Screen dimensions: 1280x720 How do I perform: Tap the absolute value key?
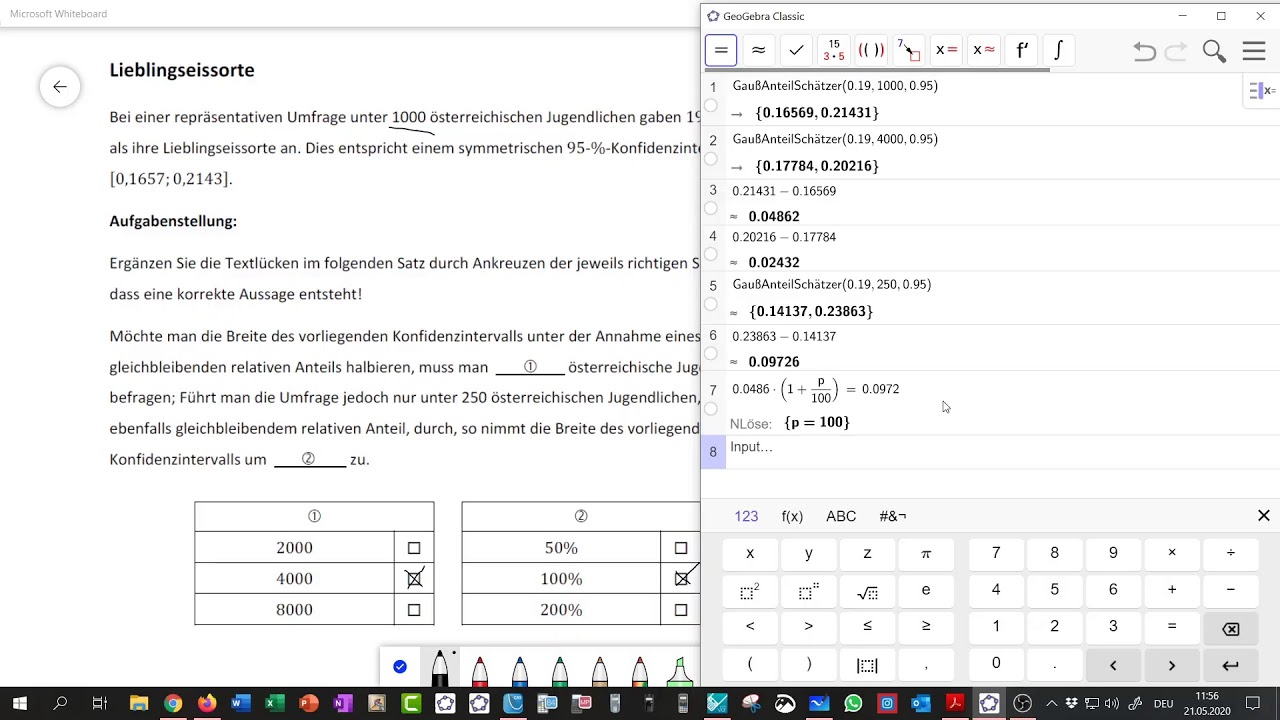click(x=867, y=665)
